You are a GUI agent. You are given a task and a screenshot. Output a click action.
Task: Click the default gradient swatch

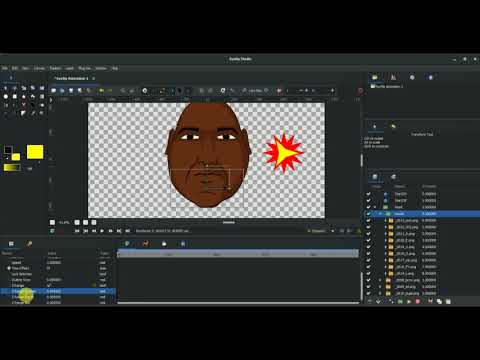(x=12, y=168)
